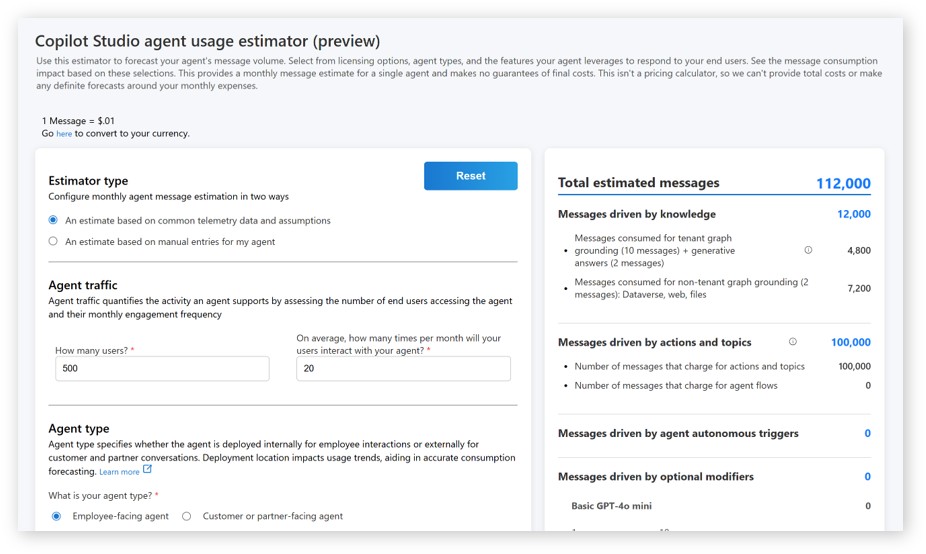Open the Learn more link under Agent type
Image resolution: width=926 pixels, height=554 pixels.
[x=119, y=472]
